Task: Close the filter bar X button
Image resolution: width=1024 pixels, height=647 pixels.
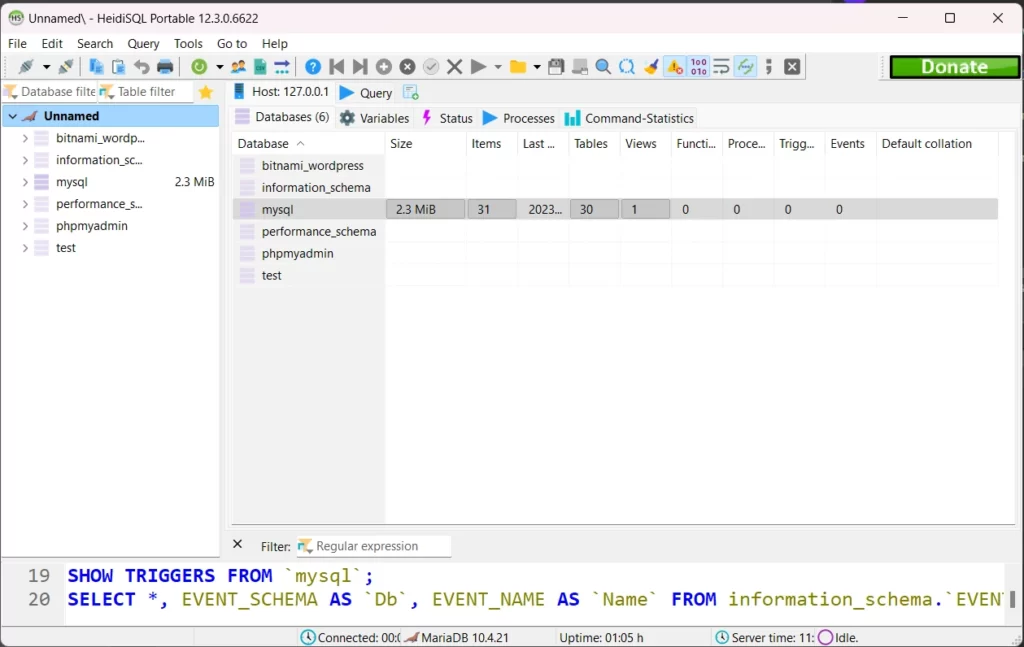Action: tap(238, 544)
